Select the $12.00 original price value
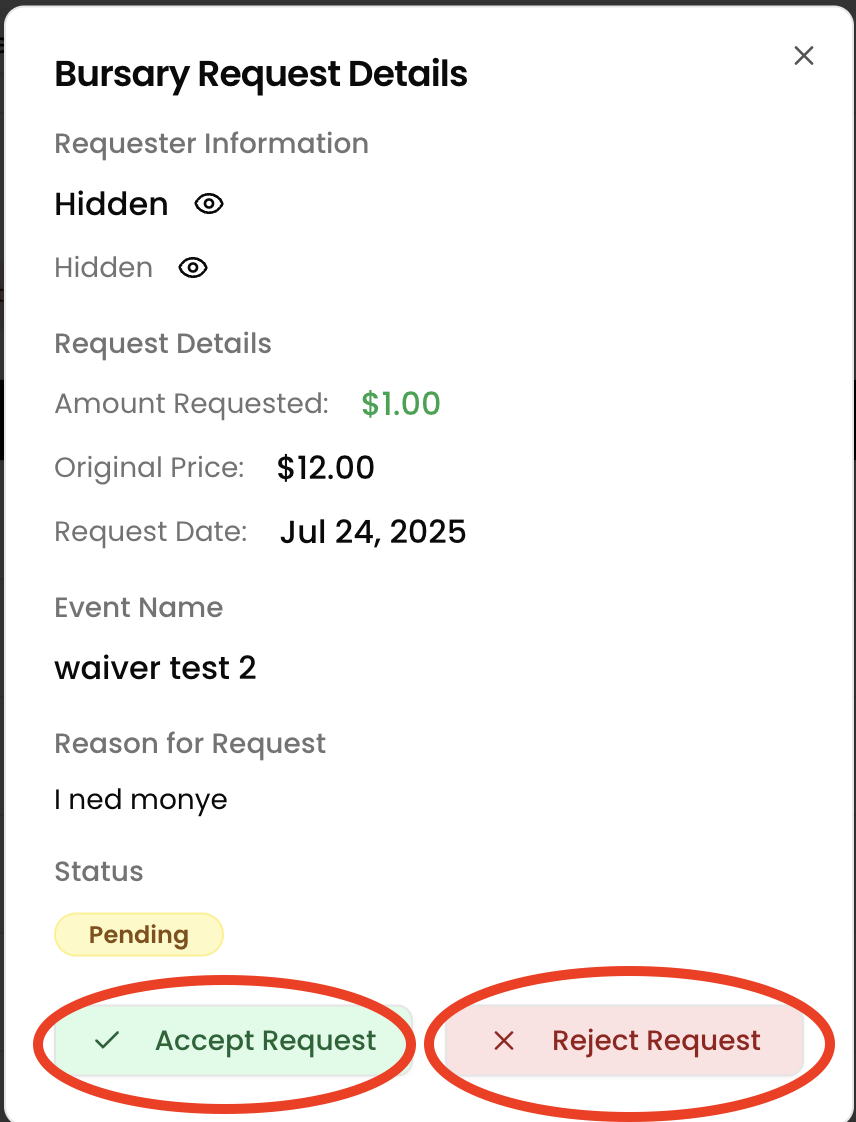 click(326, 468)
